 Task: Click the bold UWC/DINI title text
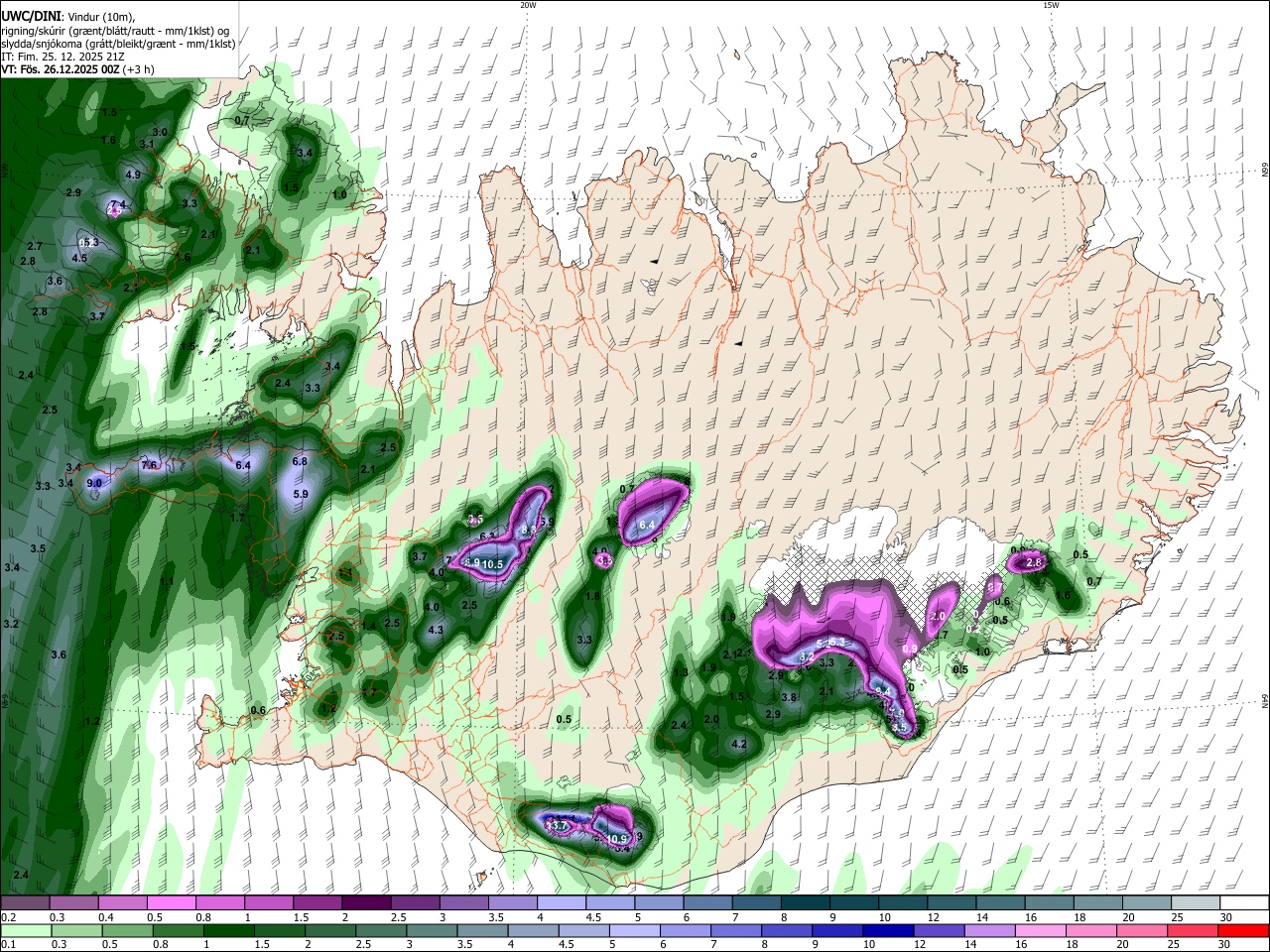30,16
